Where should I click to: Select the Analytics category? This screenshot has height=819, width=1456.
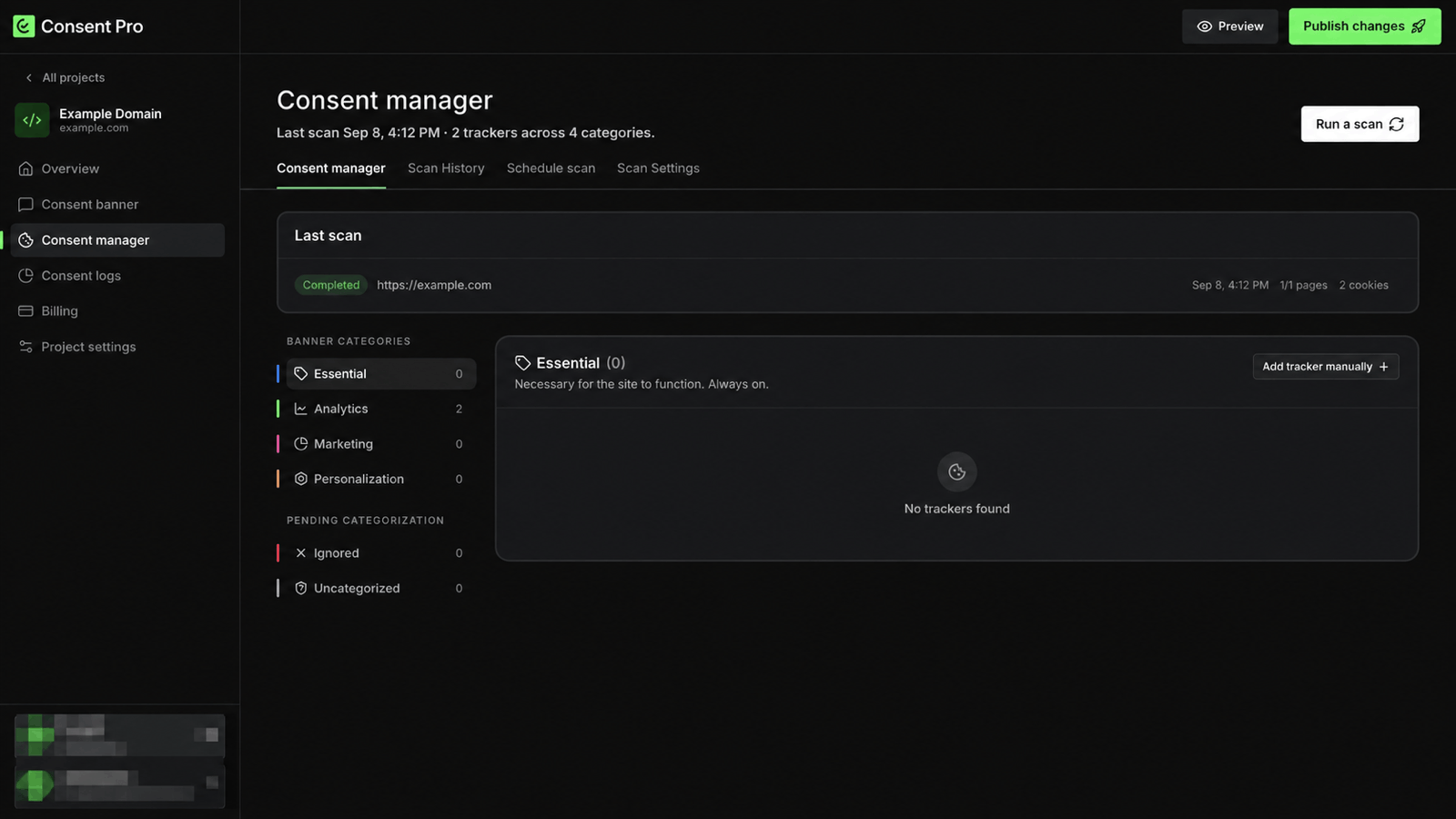pos(380,409)
